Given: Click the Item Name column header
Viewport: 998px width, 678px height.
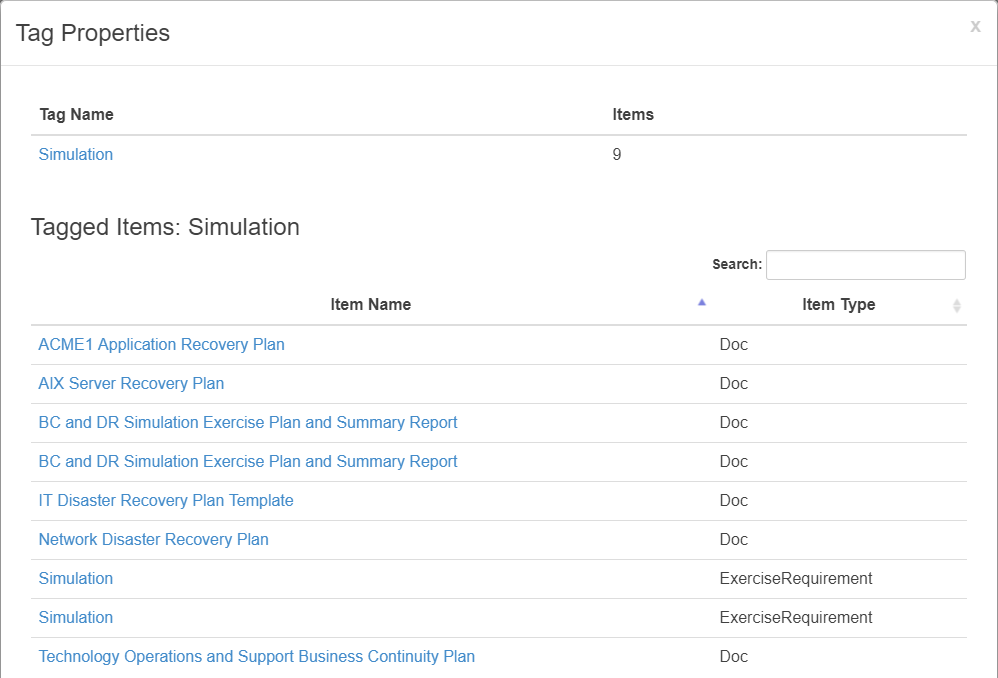Looking at the screenshot, I should [370, 304].
